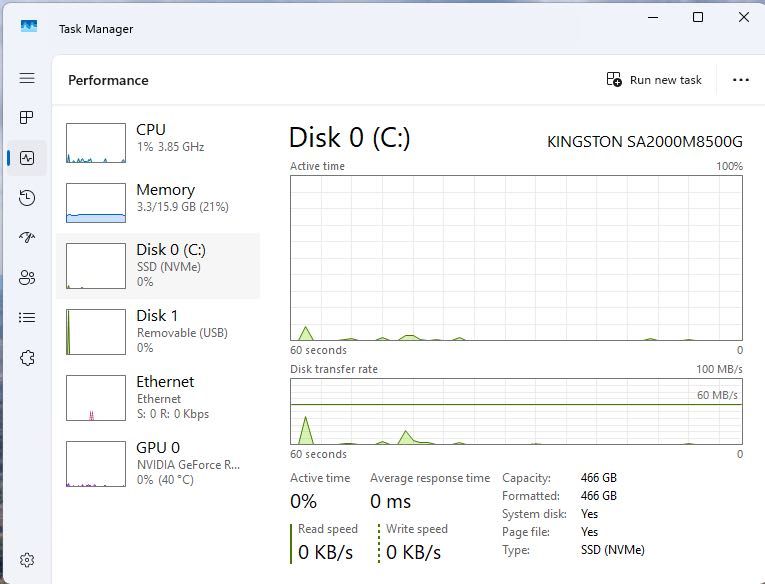This screenshot has width=765, height=584.
Task: Open the Processes page icon
Action: click(27, 117)
